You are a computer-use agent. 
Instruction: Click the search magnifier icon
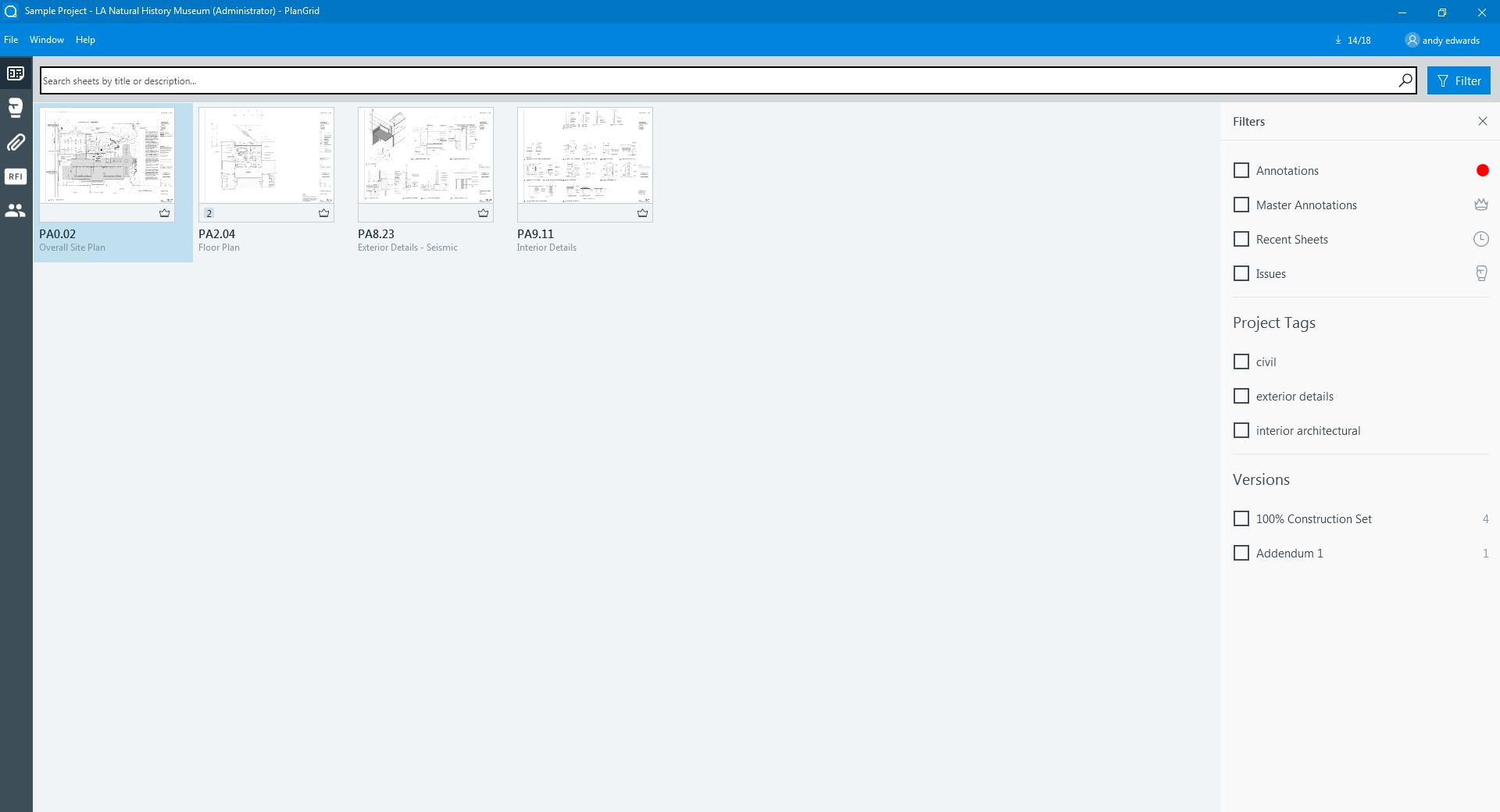(x=1405, y=80)
